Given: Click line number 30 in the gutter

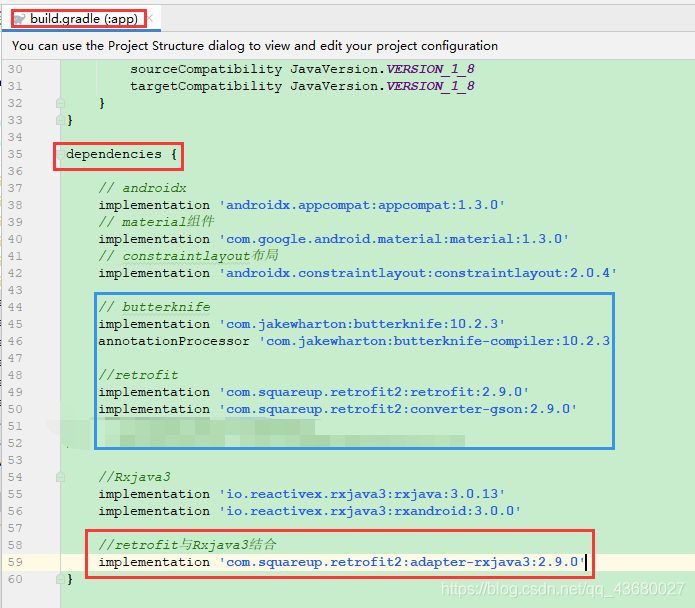Looking at the screenshot, I should coord(15,69).
